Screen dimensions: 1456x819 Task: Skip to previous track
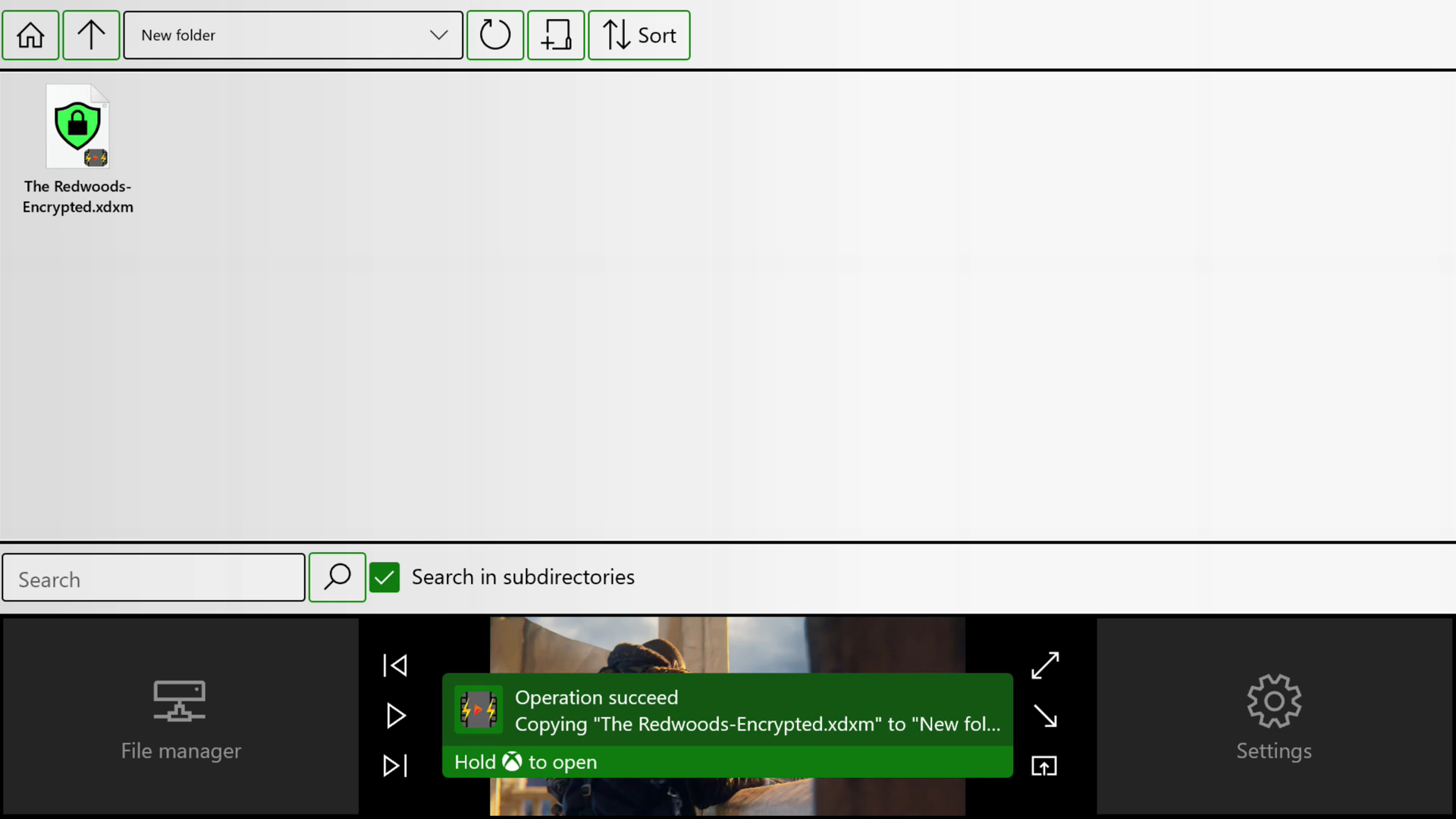click(x=395, y=666)
